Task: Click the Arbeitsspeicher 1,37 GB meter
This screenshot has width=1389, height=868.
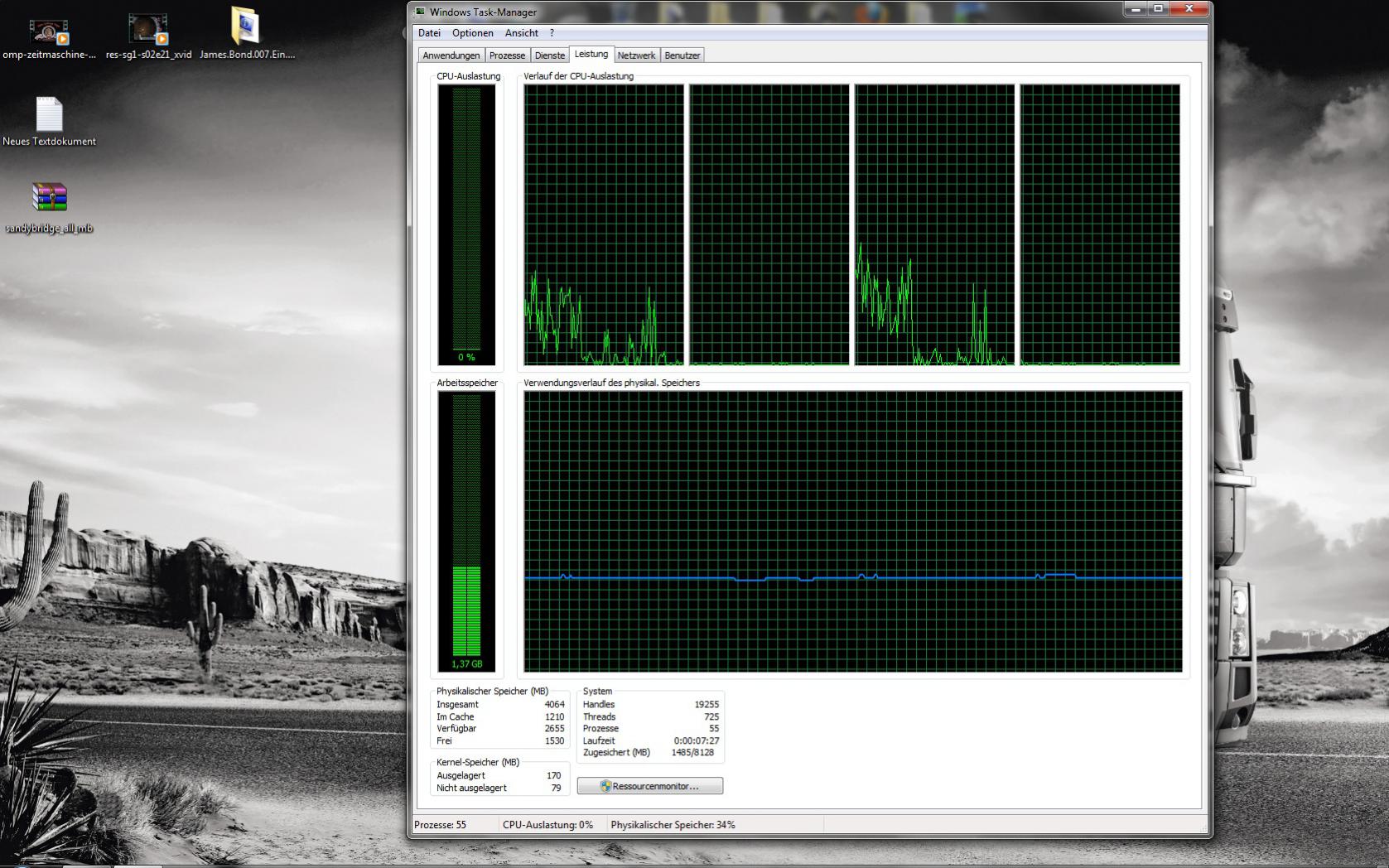Action: 466,531
